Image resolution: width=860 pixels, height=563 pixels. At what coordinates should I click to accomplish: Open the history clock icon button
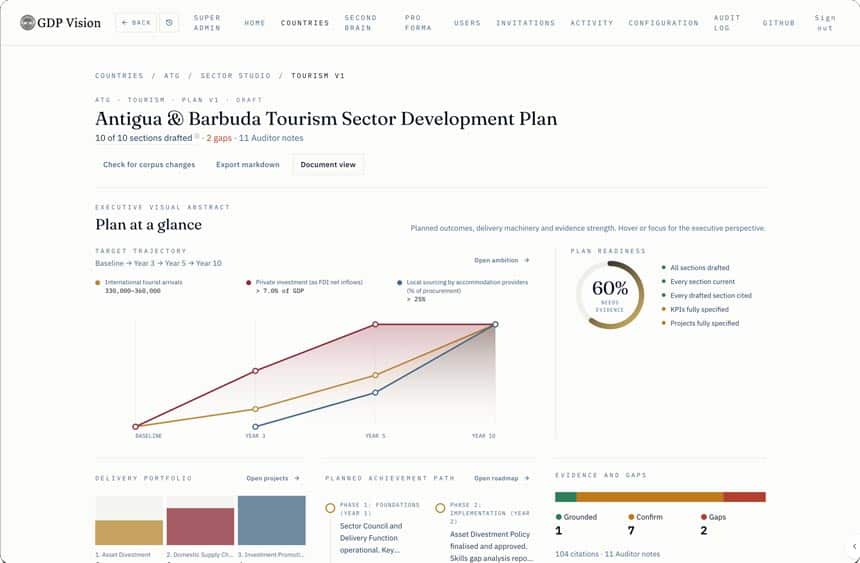[x=169, y=22]
